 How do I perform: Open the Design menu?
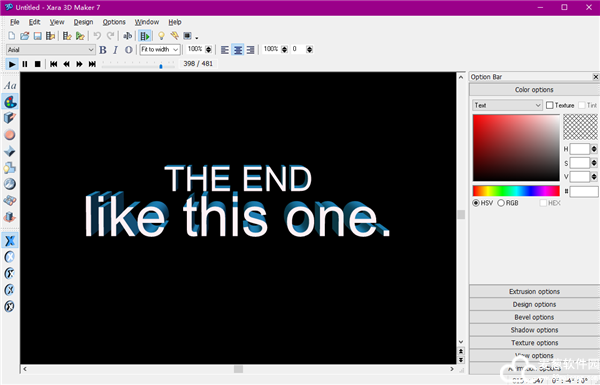tap(83, 22)
